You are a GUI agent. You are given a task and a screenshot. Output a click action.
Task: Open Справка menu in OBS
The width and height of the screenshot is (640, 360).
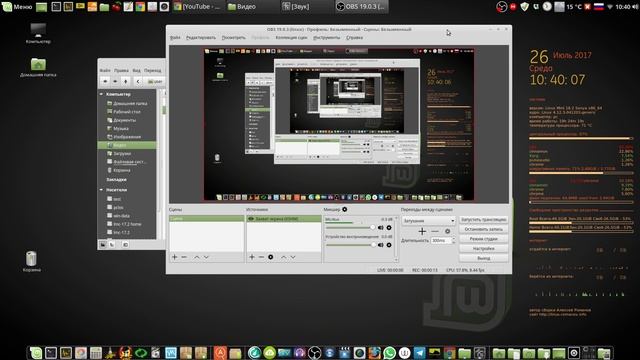(x=354, y=38)
